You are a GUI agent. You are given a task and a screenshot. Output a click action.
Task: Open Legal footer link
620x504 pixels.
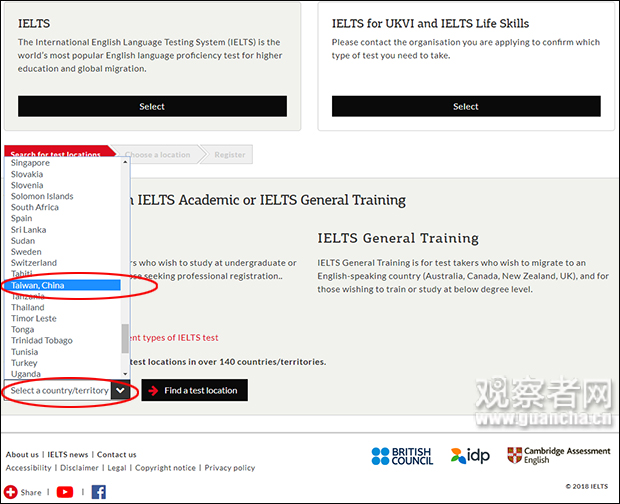point(117,468)
